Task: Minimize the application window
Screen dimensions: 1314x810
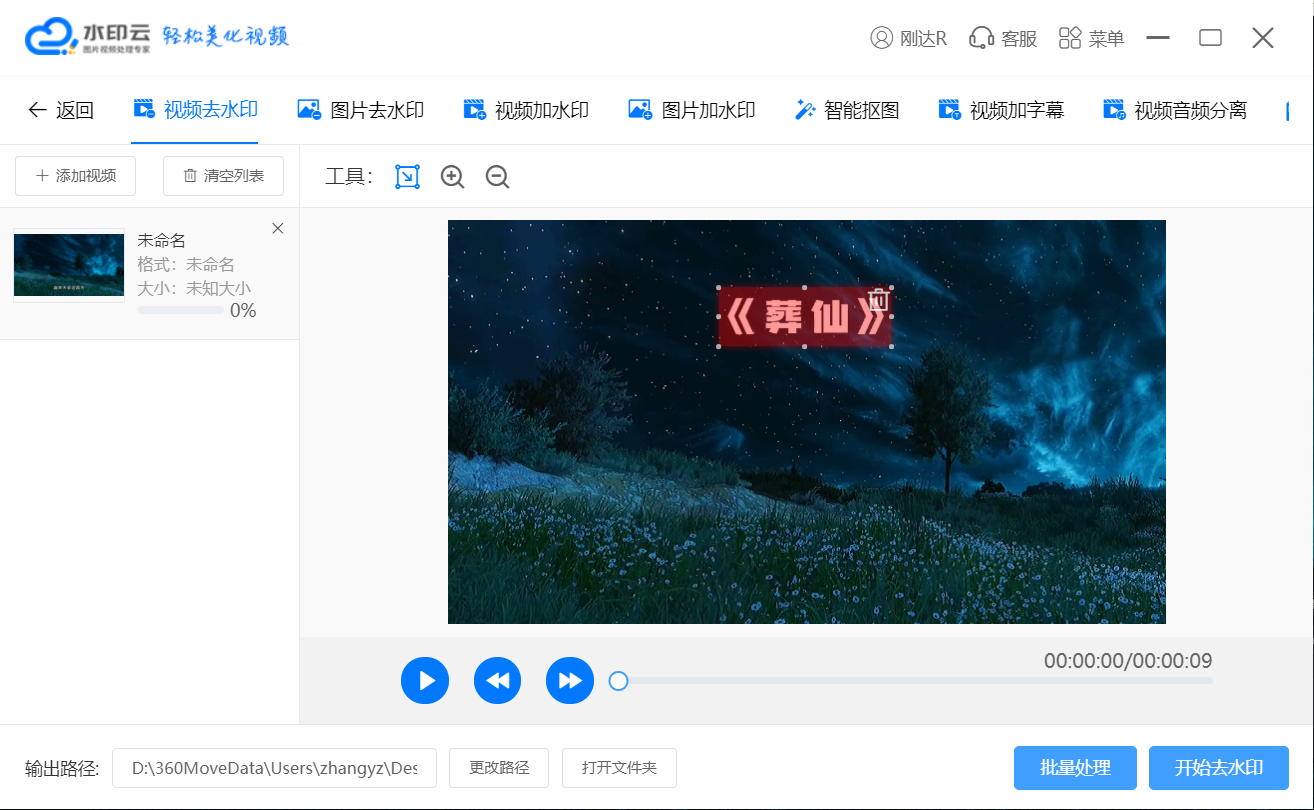Action: coord(1158,38)
